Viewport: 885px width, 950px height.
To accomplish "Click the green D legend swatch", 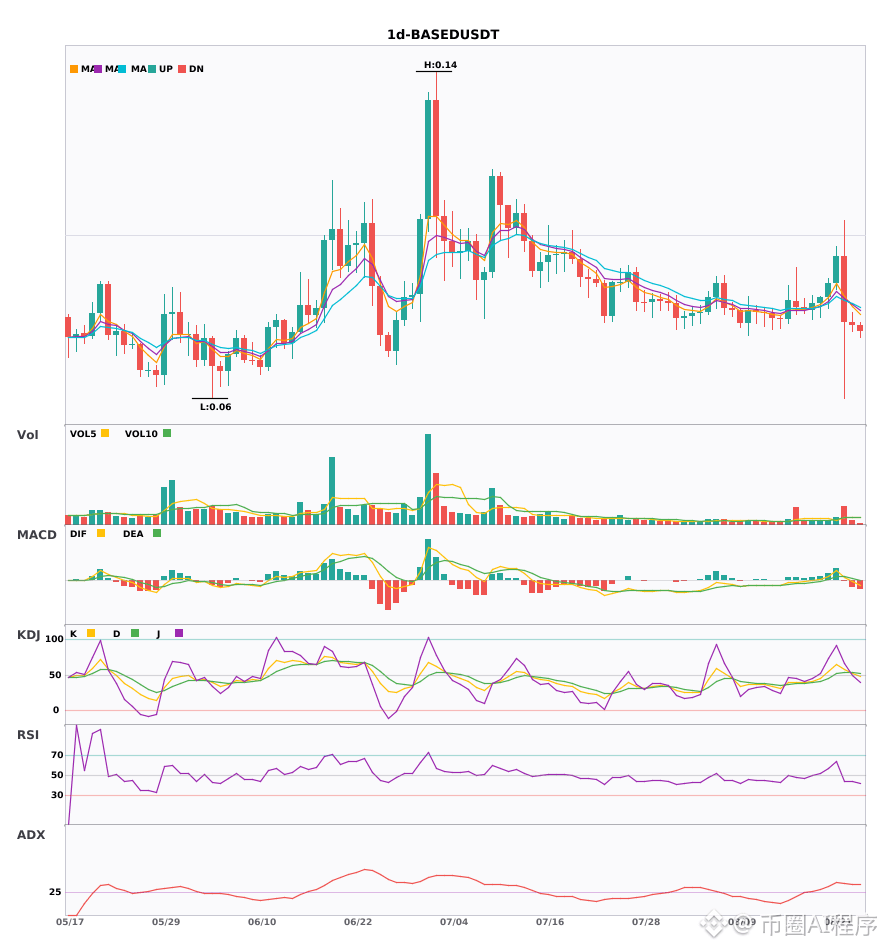I will pyautogui.click(x=135, y=633).
